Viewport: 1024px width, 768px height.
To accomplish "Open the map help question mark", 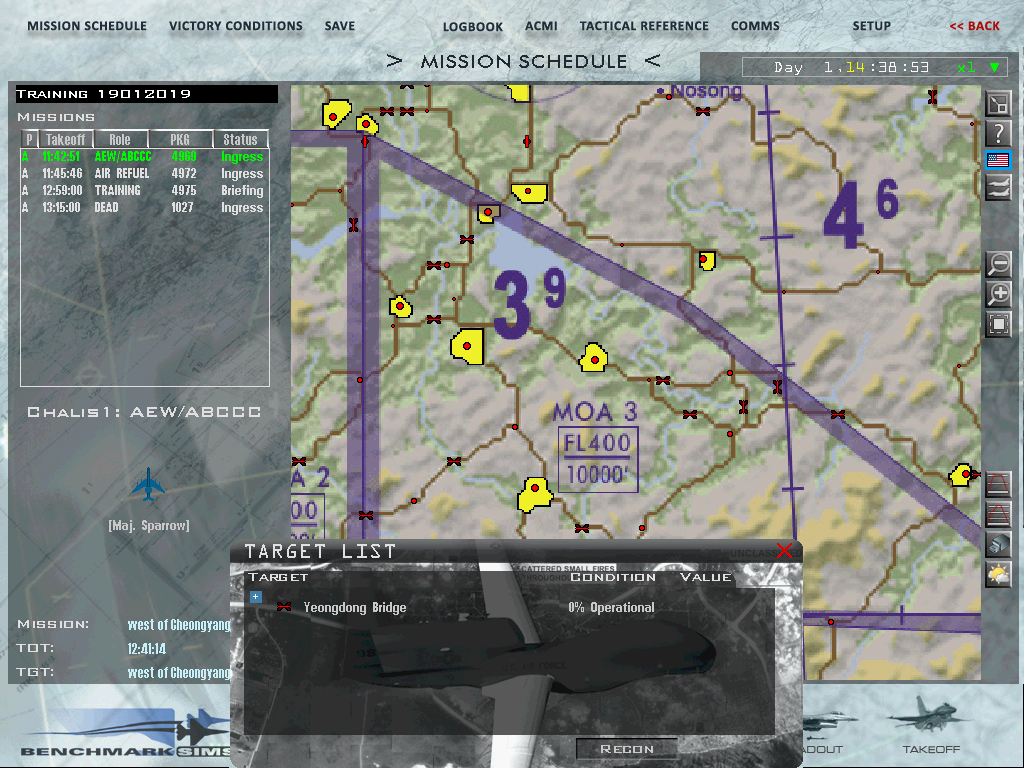I will coord(998,133).
